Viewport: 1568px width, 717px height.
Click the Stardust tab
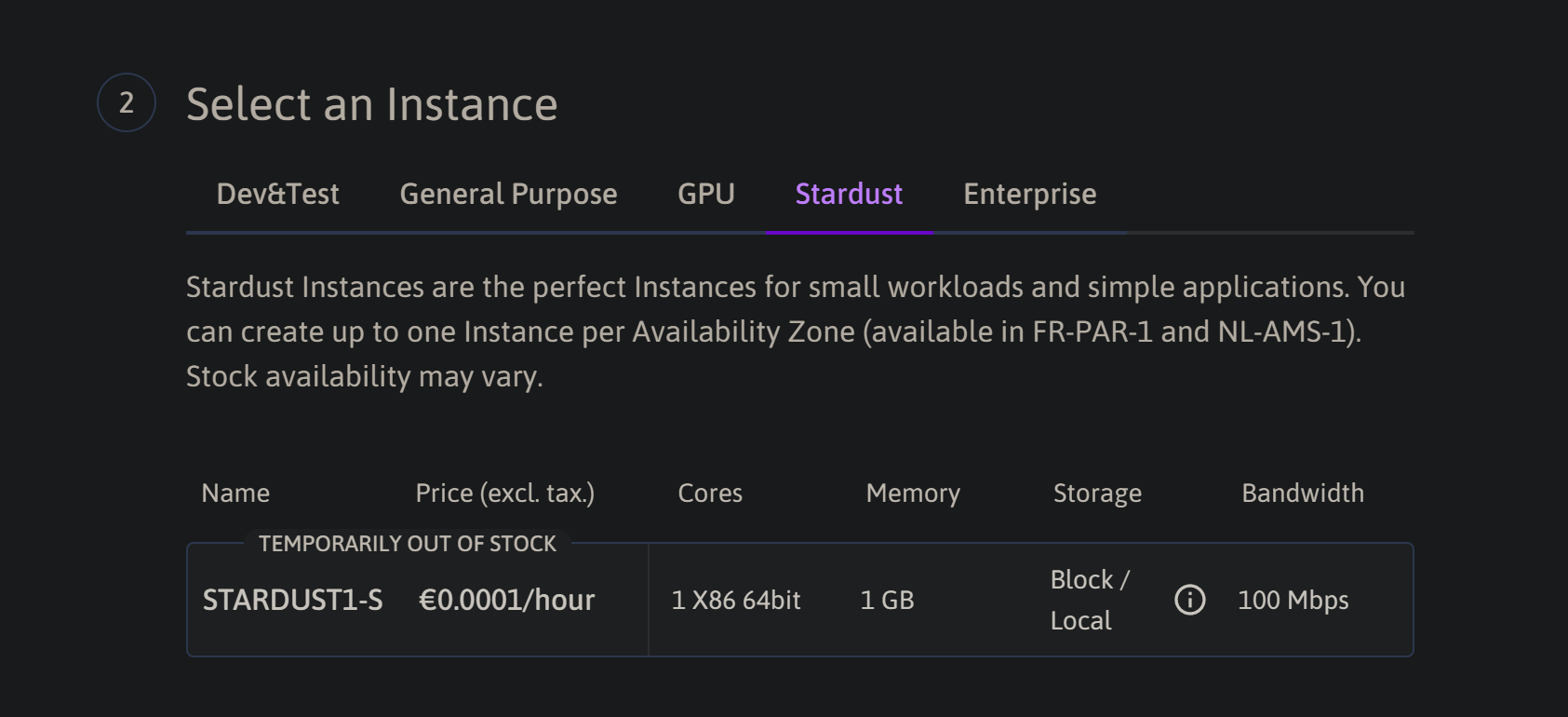coord(849,194)
